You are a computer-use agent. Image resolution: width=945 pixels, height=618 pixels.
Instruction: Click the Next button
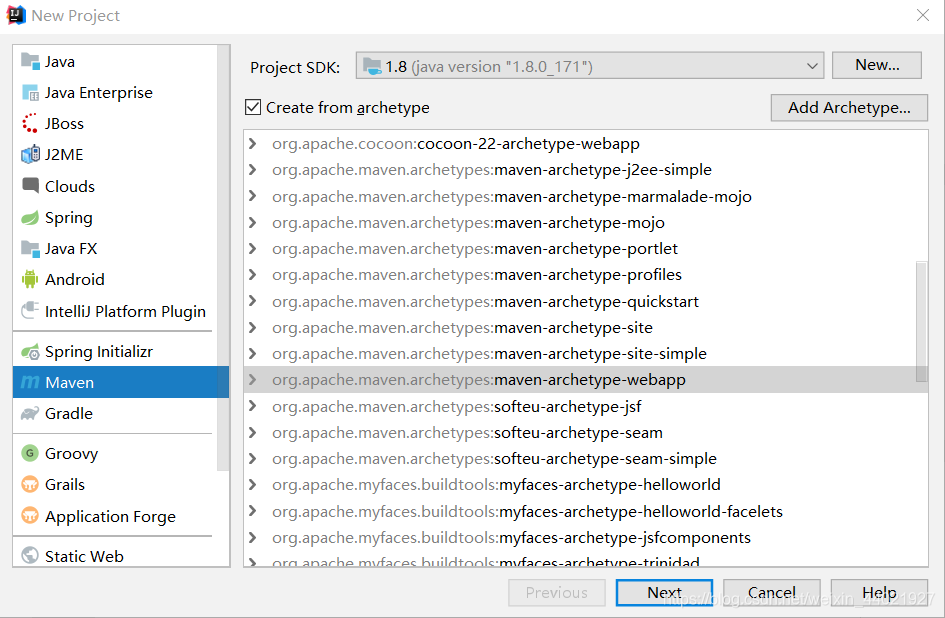point(664,593)
